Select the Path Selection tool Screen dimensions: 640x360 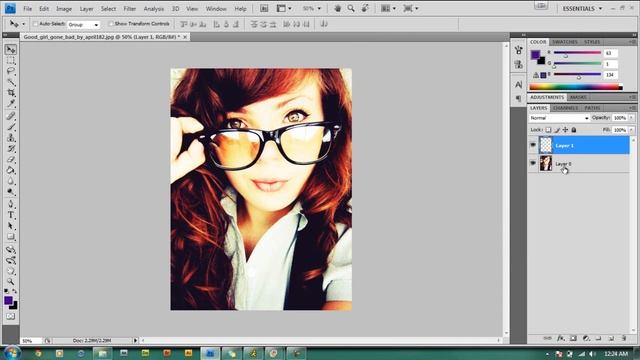[x=11, y=226]
